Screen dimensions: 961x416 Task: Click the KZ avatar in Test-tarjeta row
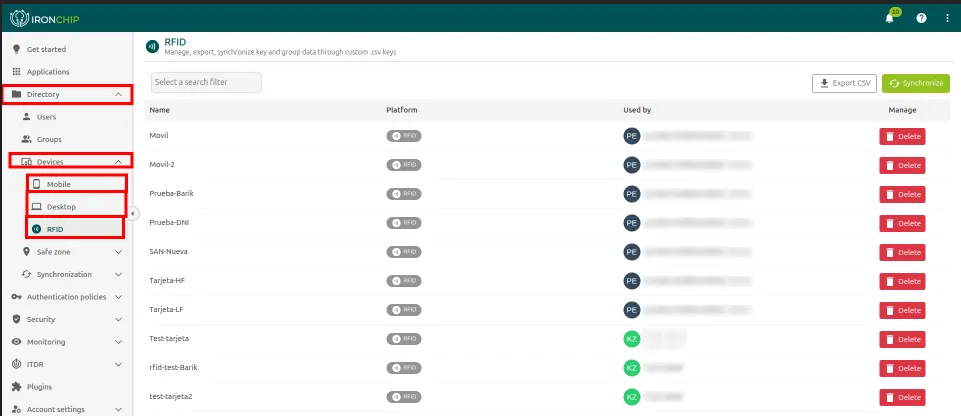pos(632,338)
